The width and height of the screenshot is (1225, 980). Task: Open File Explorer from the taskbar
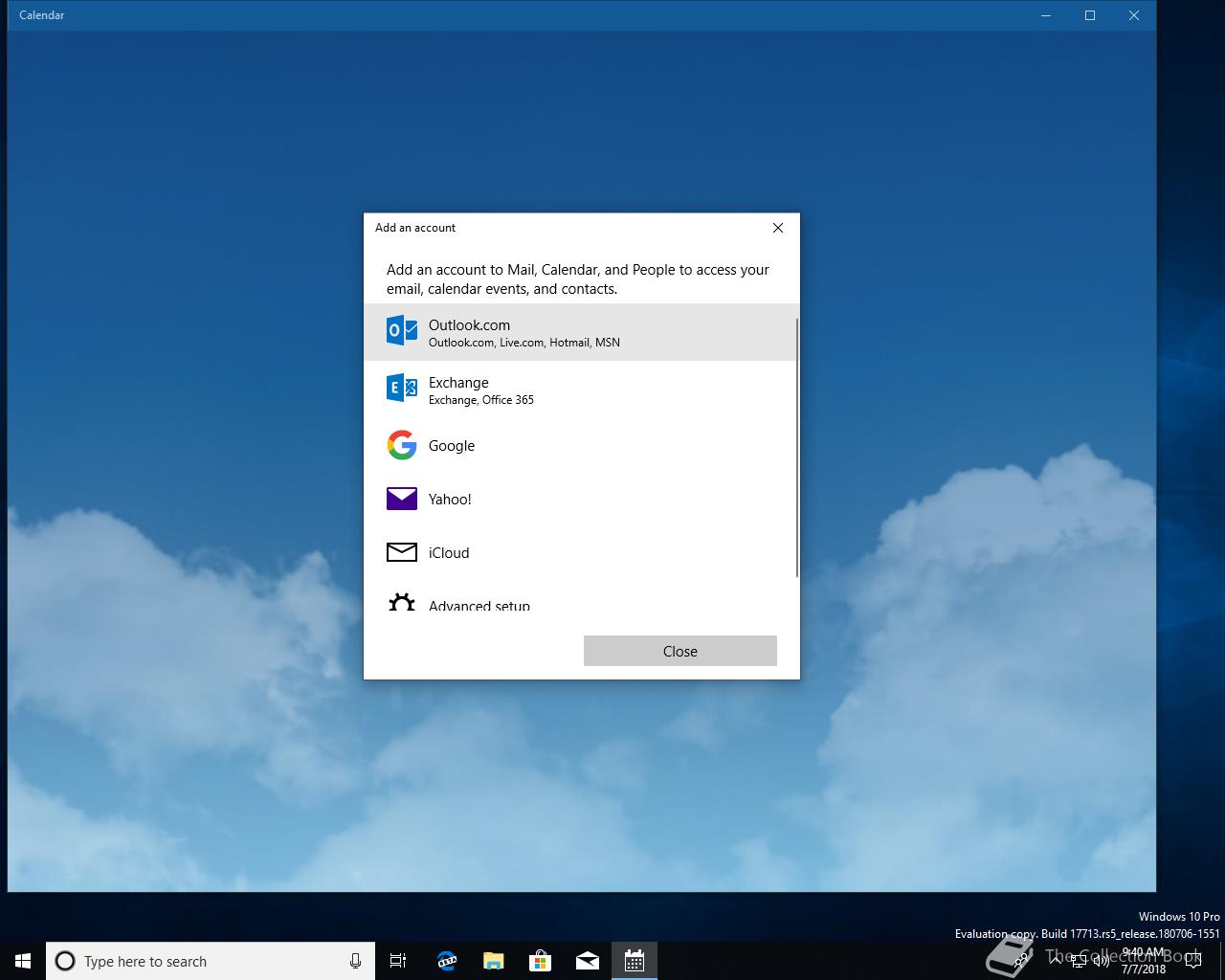(x=494, y=961)
